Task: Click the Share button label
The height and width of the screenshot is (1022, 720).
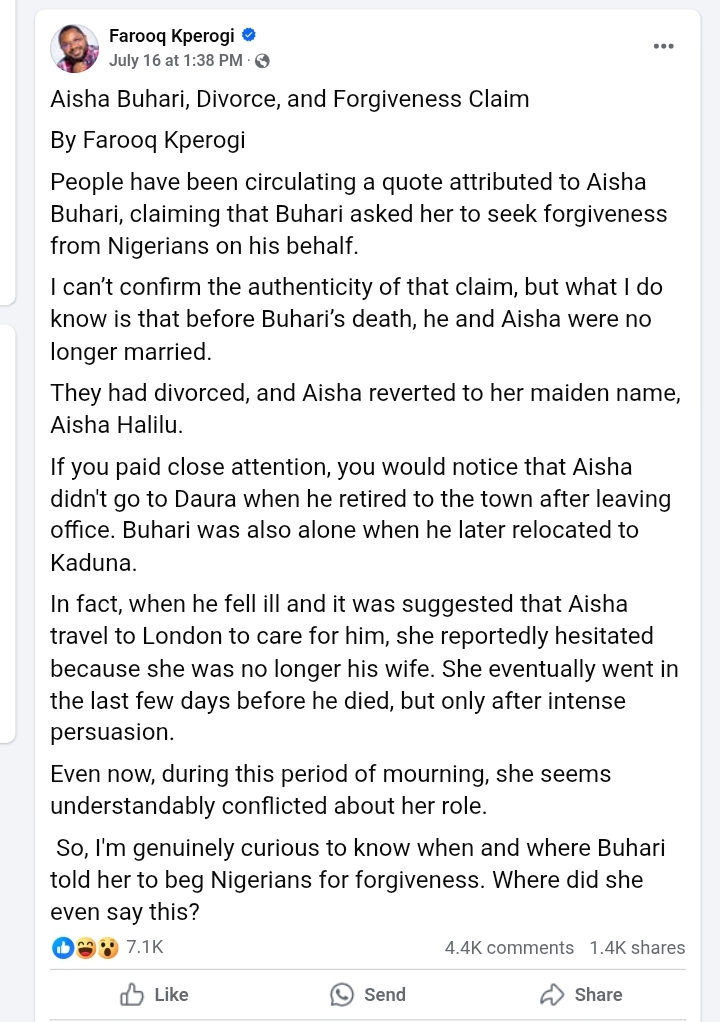Action: pos(598,995)
